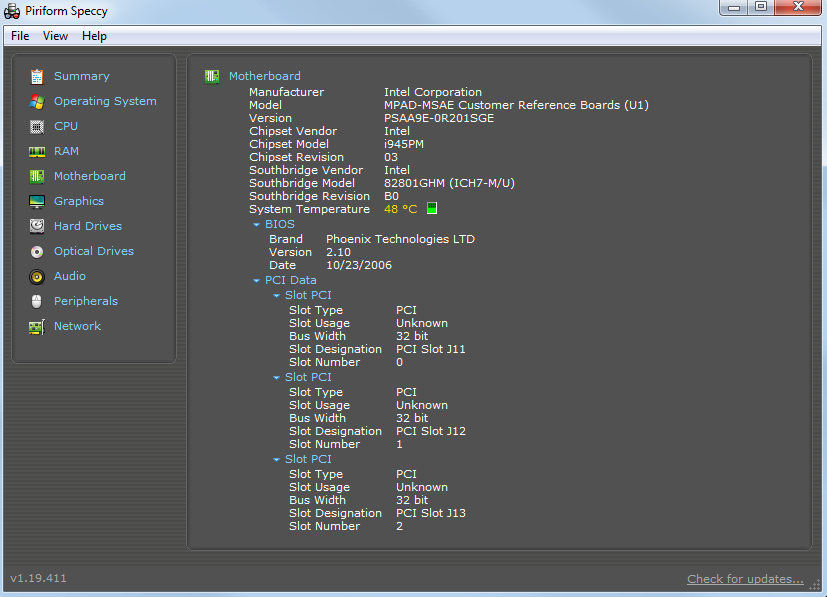Close the Speccy window
This screenshot has height=597, width=827.
(x=798, y=7)
